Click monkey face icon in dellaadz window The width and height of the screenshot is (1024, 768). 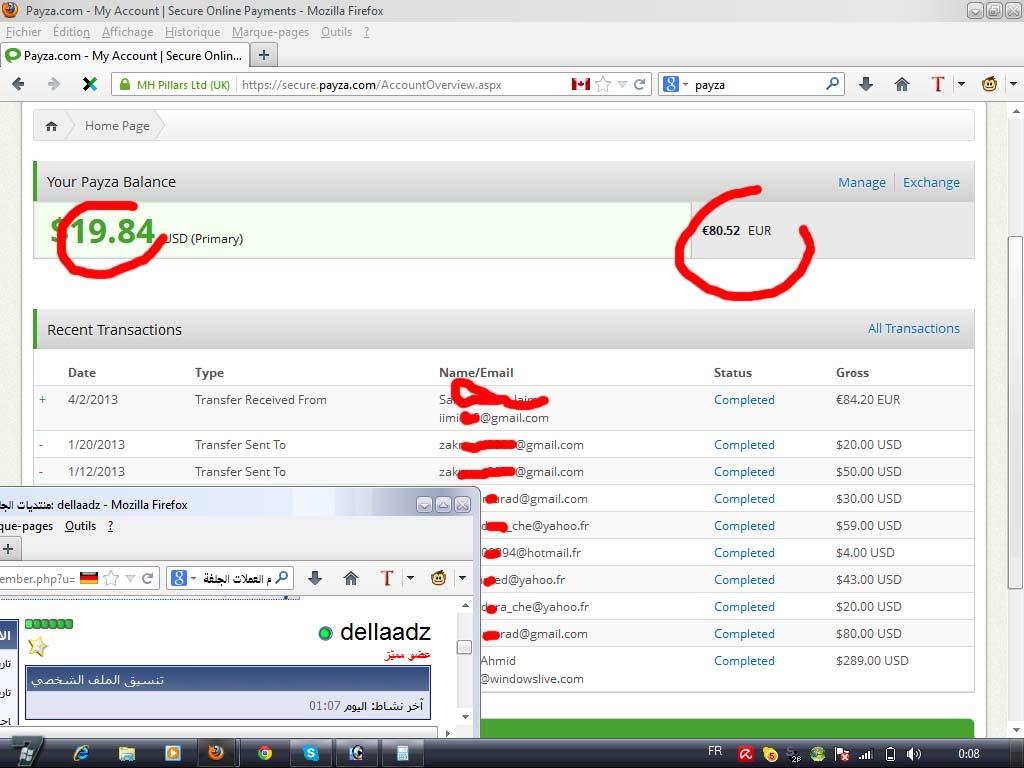click(438, 578)
